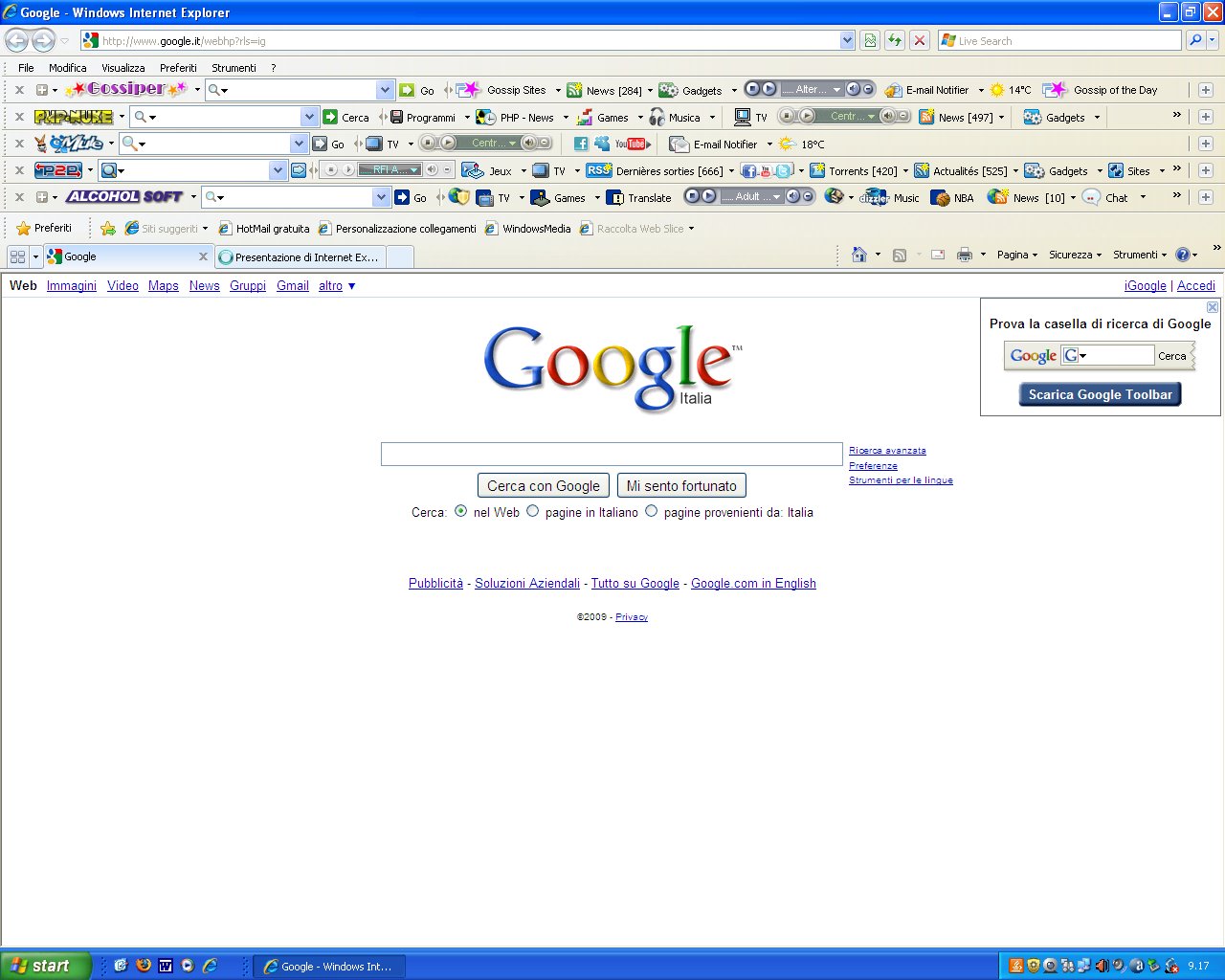Open the Pagina dropdown in the command bar

point(1017,255)
